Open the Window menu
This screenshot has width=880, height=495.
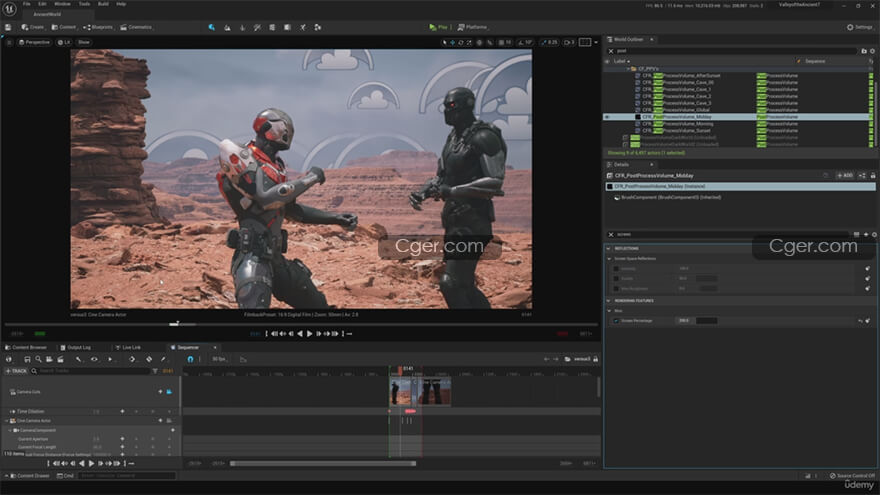(62, 4)
